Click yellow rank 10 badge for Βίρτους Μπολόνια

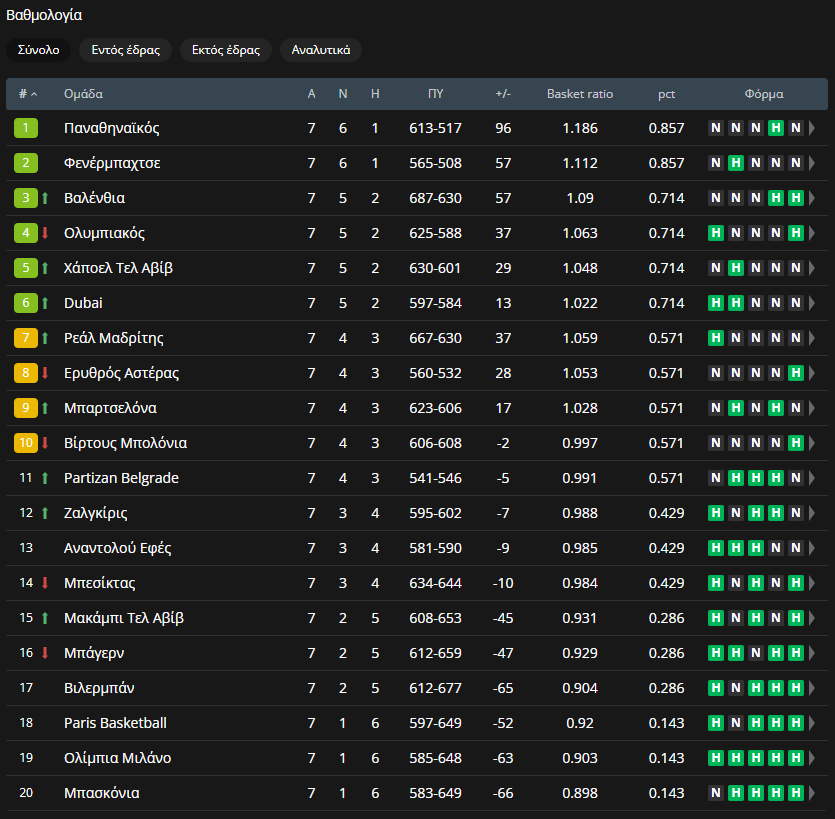[x=26, y=443]
